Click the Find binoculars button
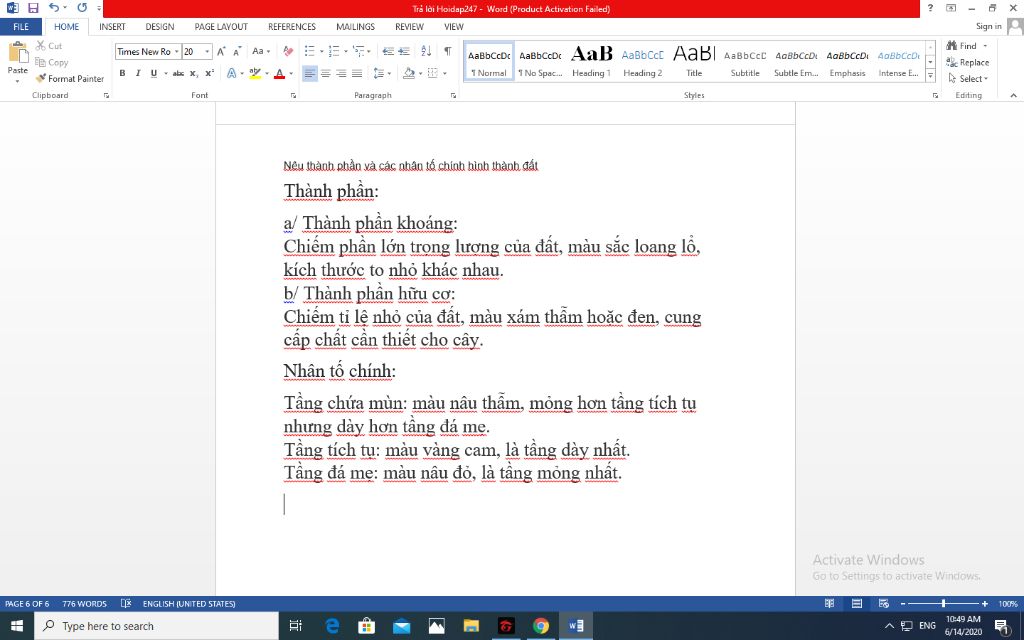The image size is (1024, 640). (x=962, y=46)
